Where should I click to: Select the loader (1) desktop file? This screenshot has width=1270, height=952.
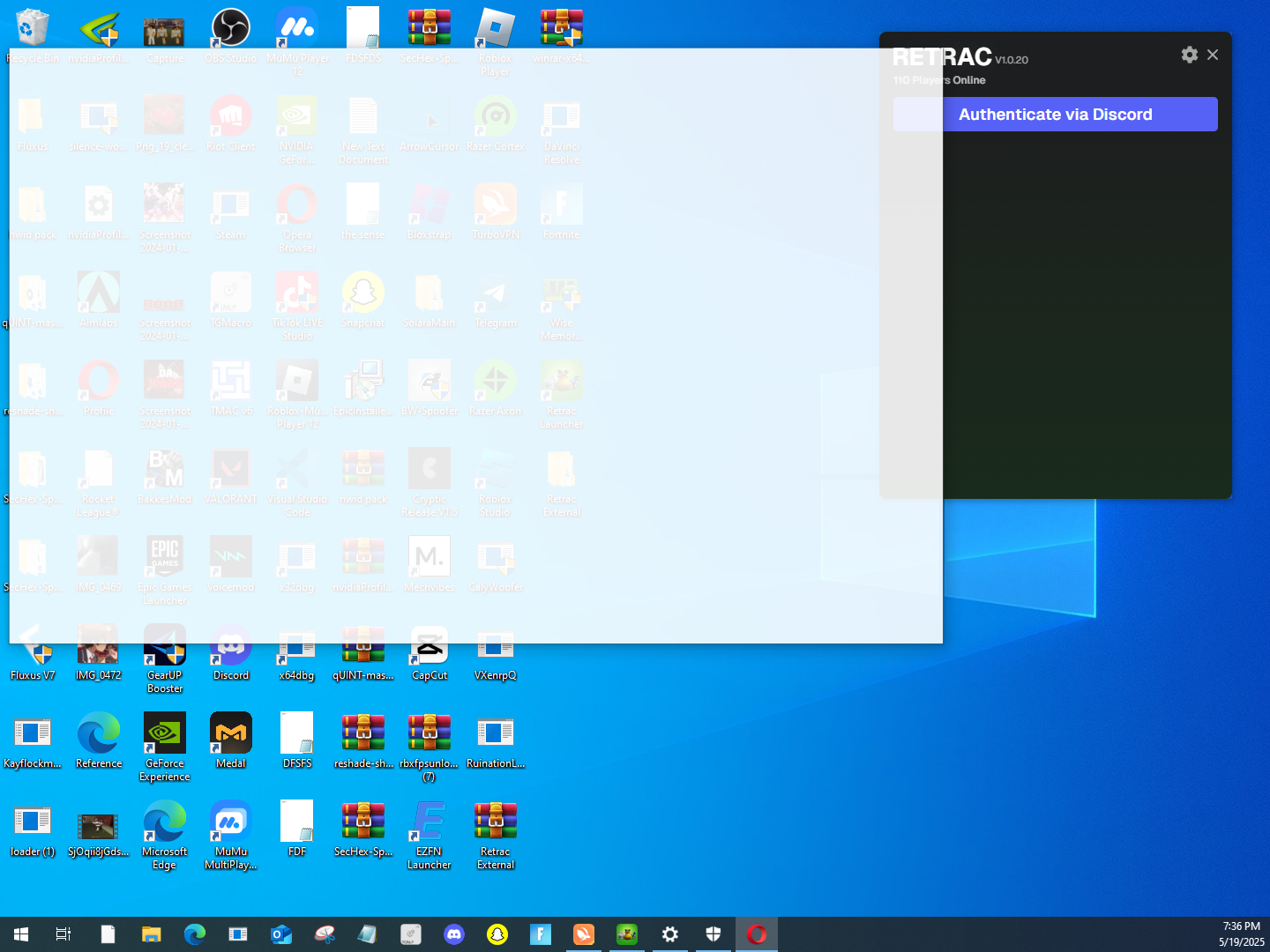[33, 829]
